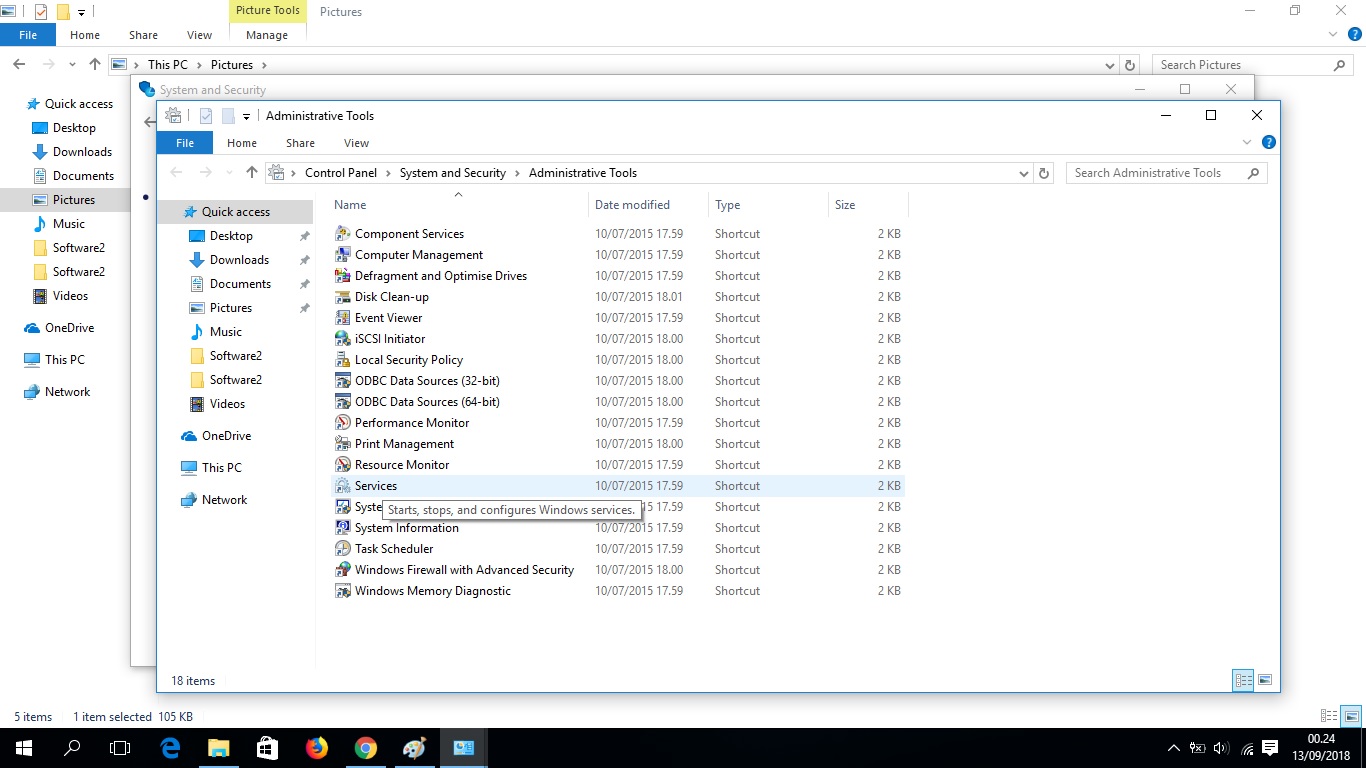The height and width of the screenshot is (768, 1366).
Task: Open the Action Center notification icon
Action: [x=1270, y=748]
